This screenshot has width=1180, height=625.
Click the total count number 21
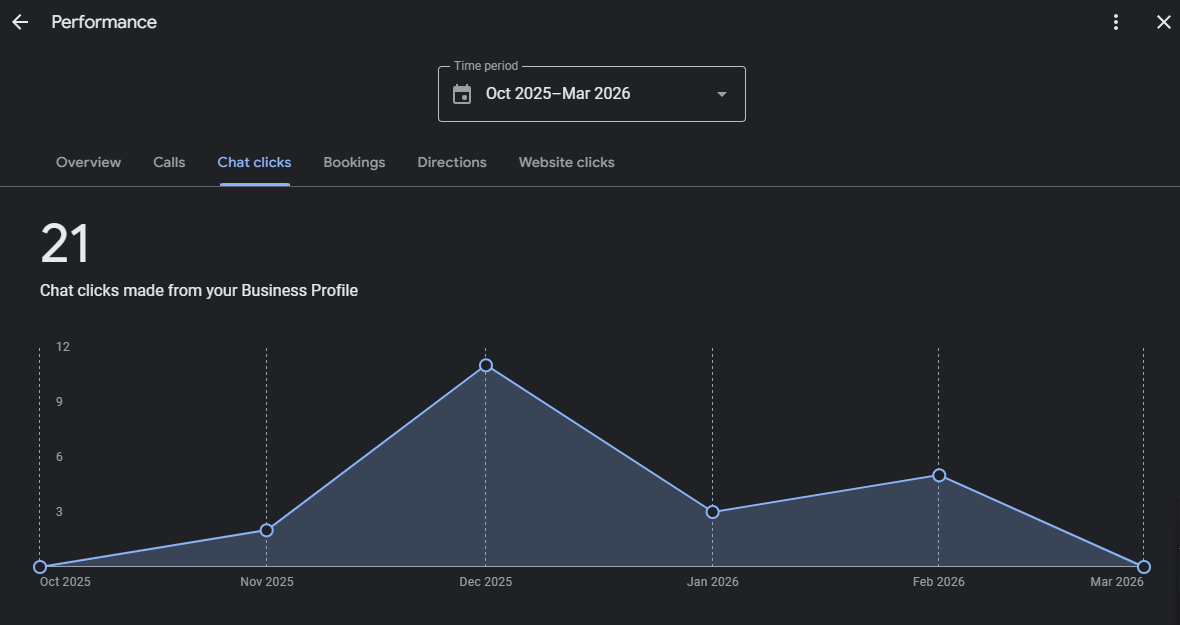point(65,244)
